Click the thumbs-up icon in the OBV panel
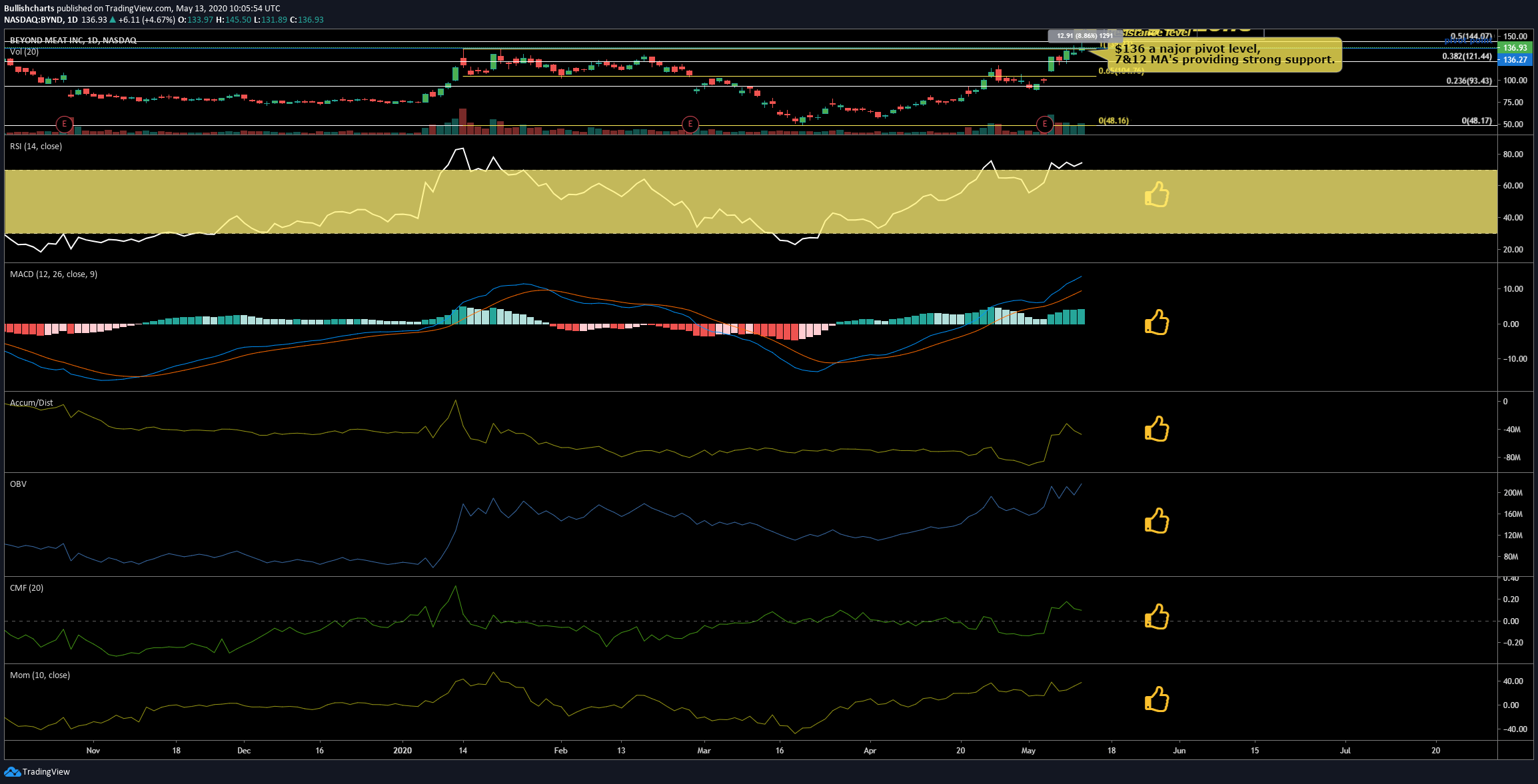1538x784 pixels. tap(1157, 521)
